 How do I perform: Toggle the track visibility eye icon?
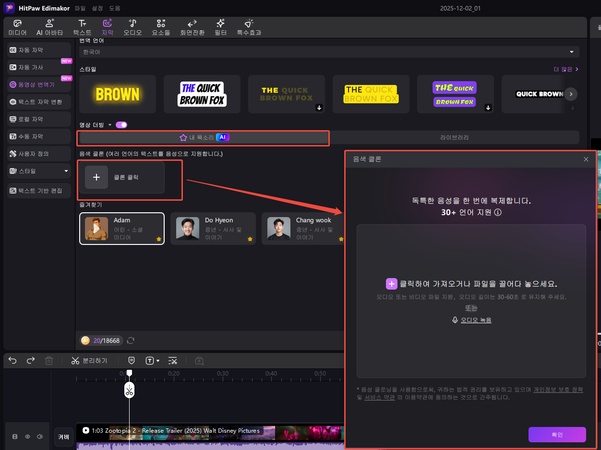(28, 436)
